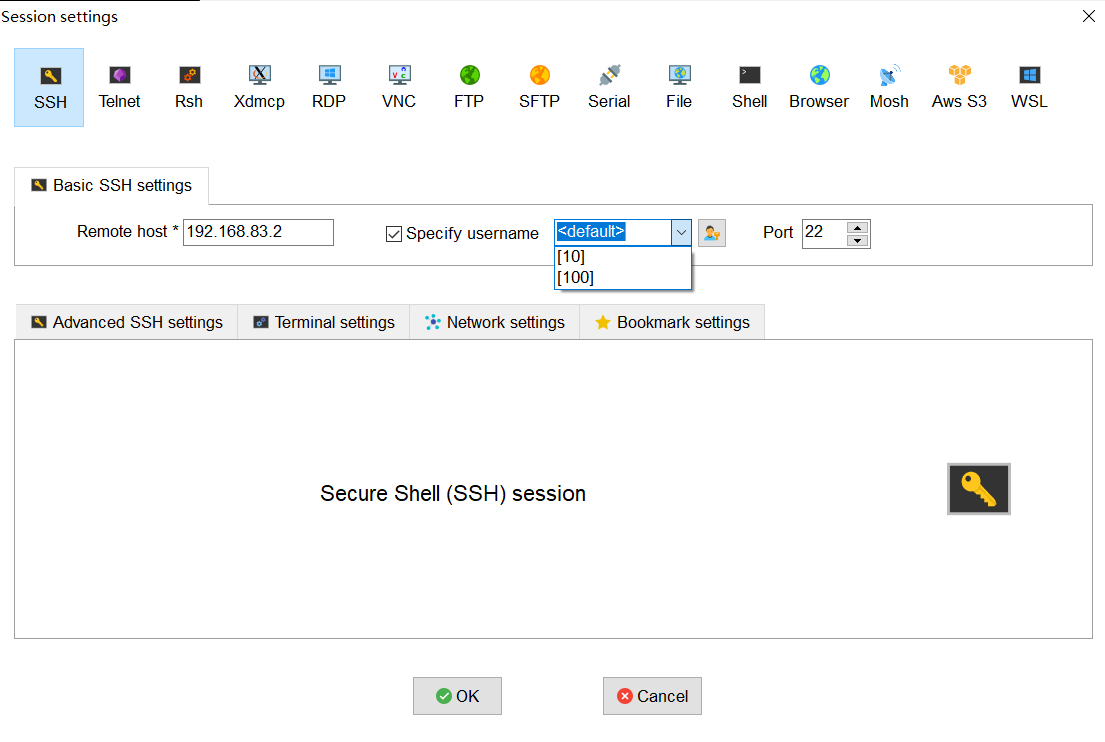Viewport: 1105px width, 742px height.
Task: Pick the Browser session type
Action: click(819, 87)
